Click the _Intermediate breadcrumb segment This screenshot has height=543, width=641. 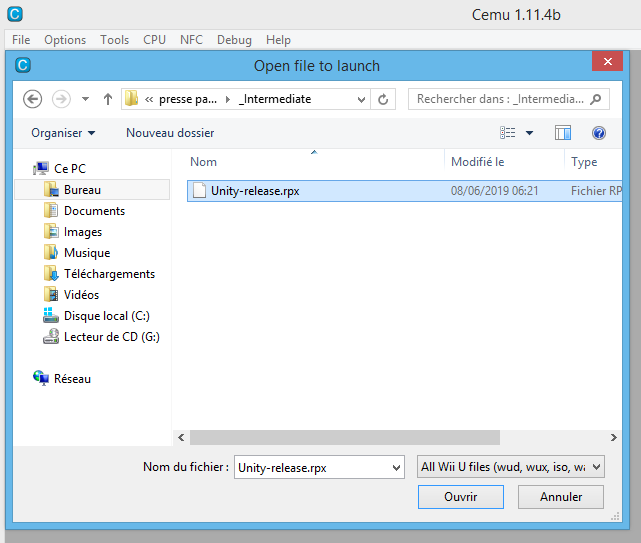[275, 99]
